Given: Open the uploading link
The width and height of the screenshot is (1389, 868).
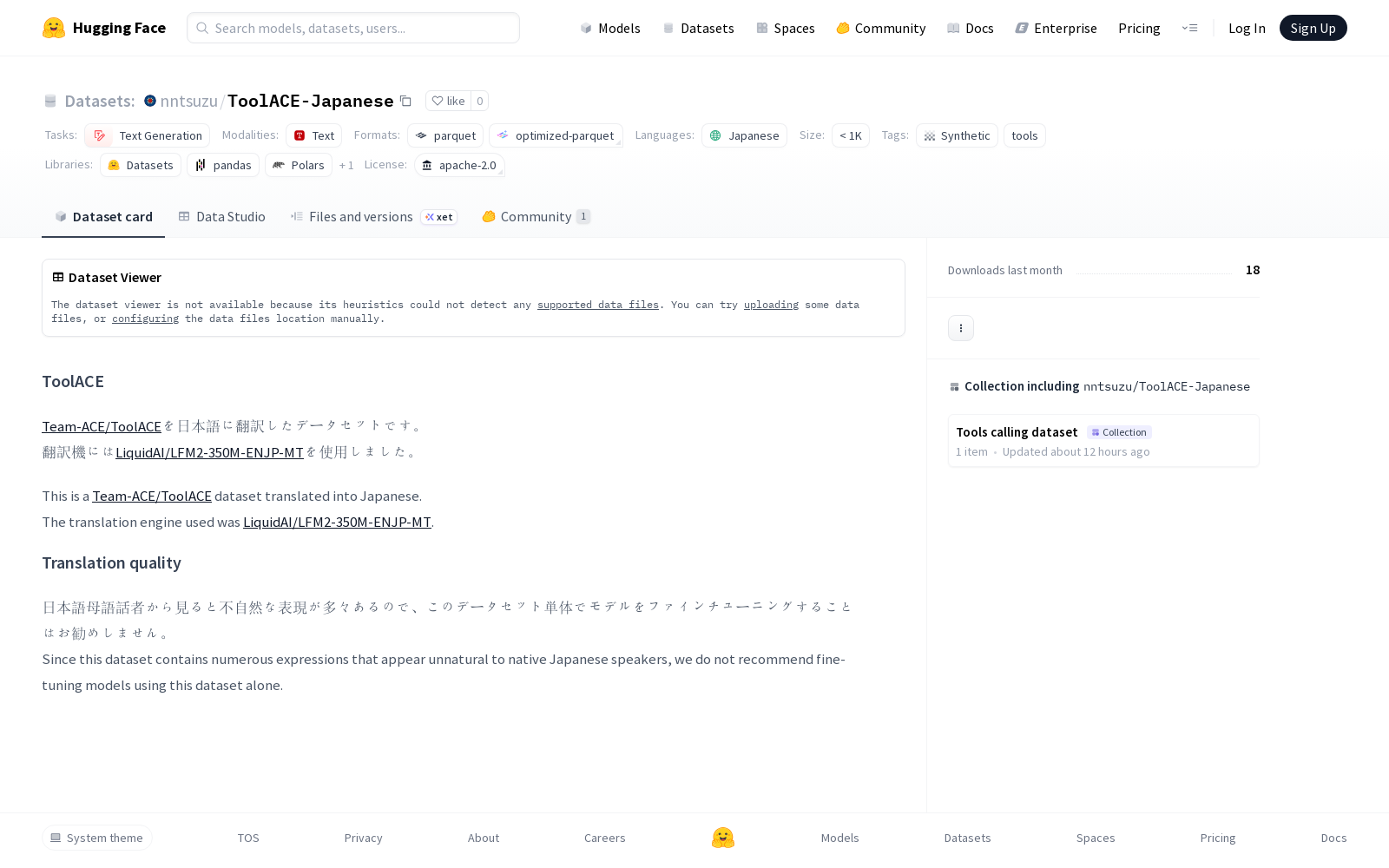Looking at the screenshot, I should (771, 305).
